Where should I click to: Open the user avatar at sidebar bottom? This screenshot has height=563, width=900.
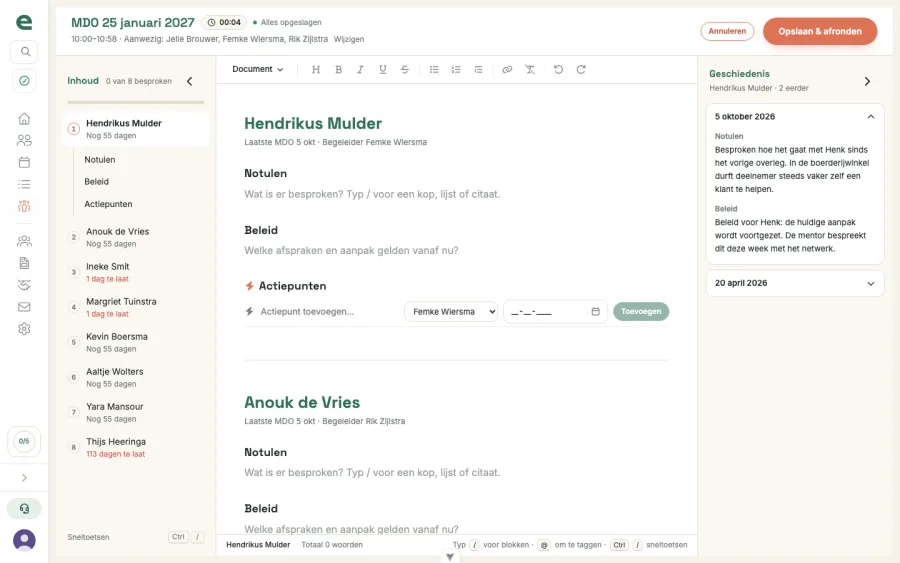tap(24, 540)
